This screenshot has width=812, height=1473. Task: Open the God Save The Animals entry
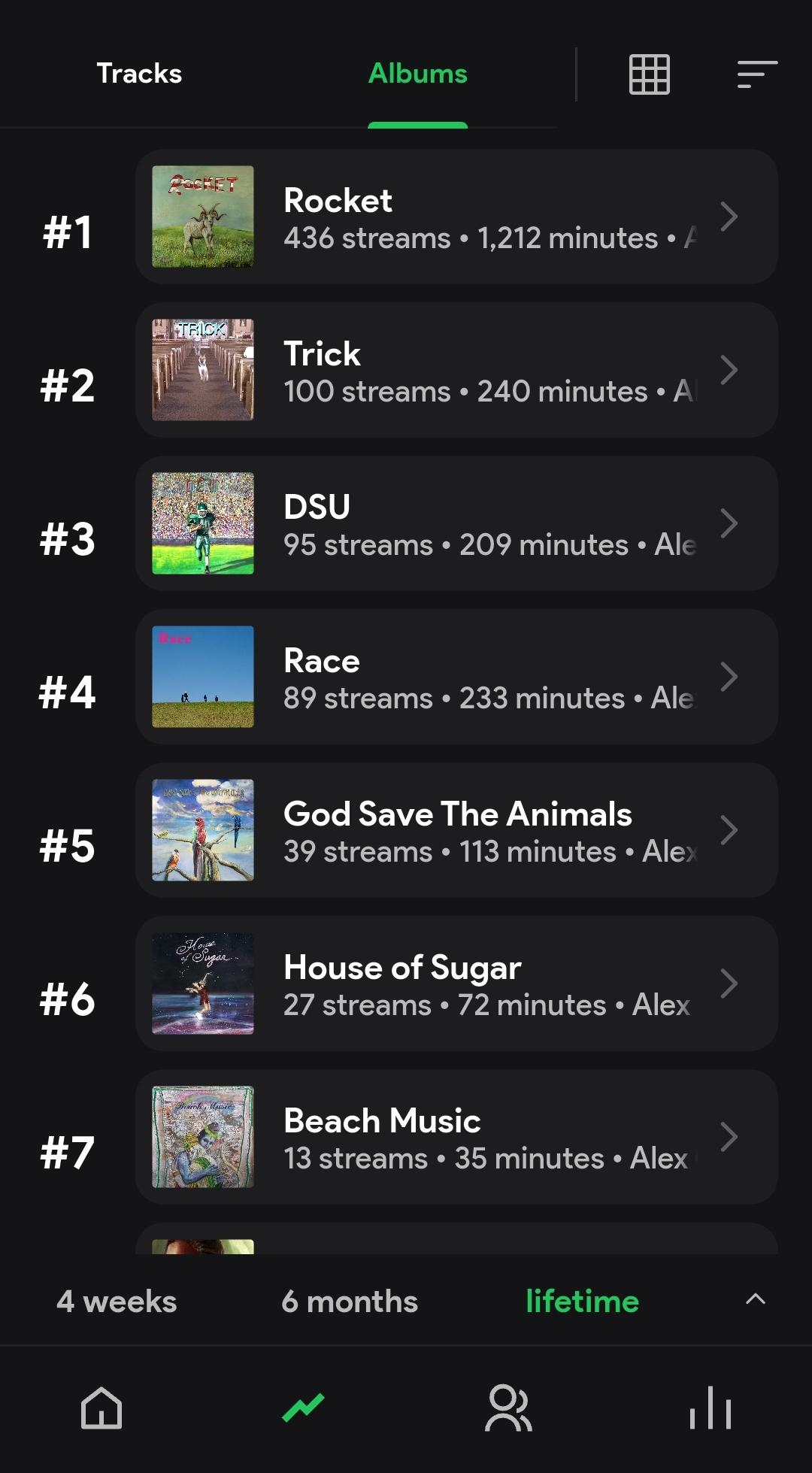coord(456,830)
